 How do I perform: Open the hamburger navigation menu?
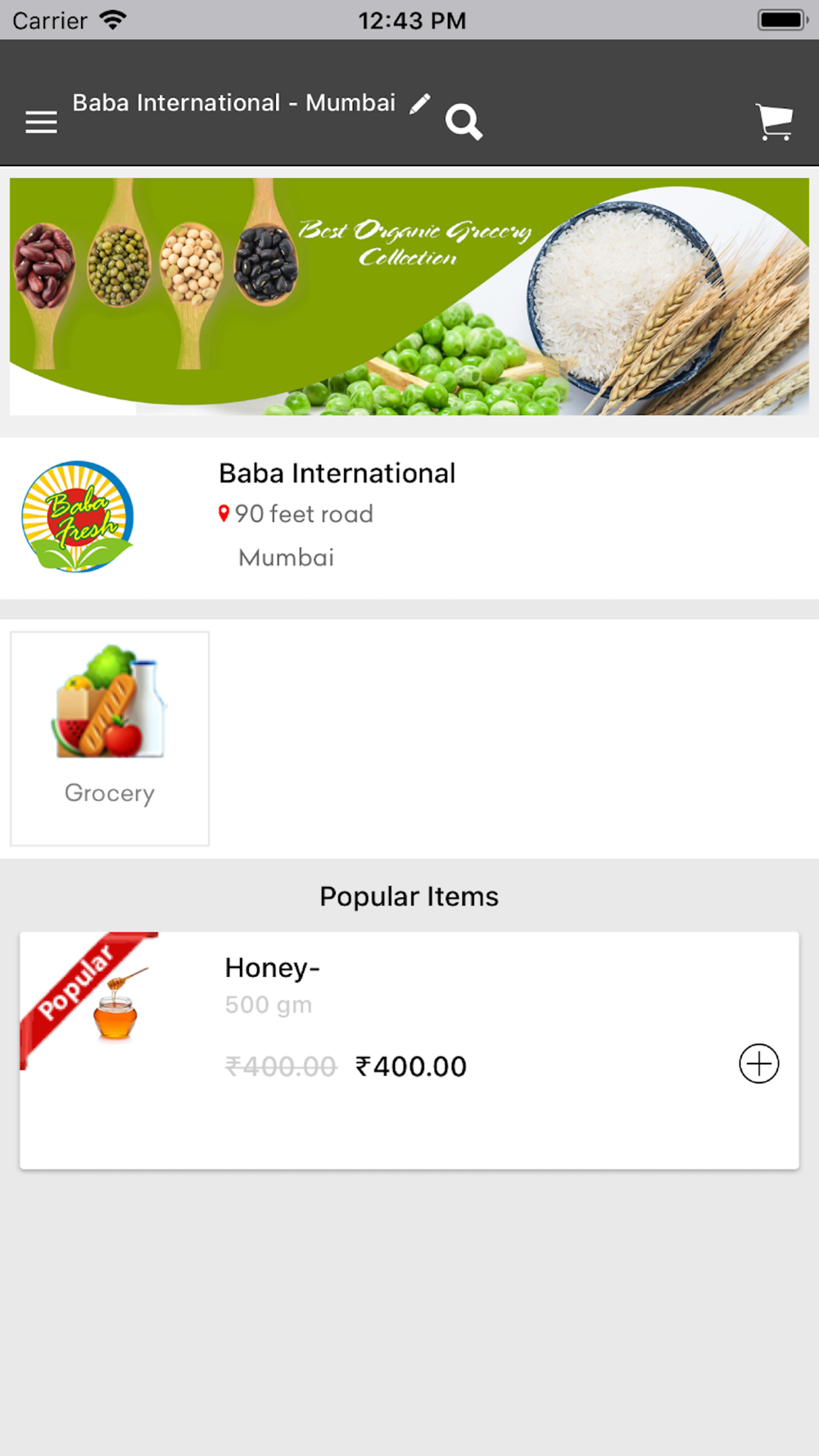coord(41,123)
